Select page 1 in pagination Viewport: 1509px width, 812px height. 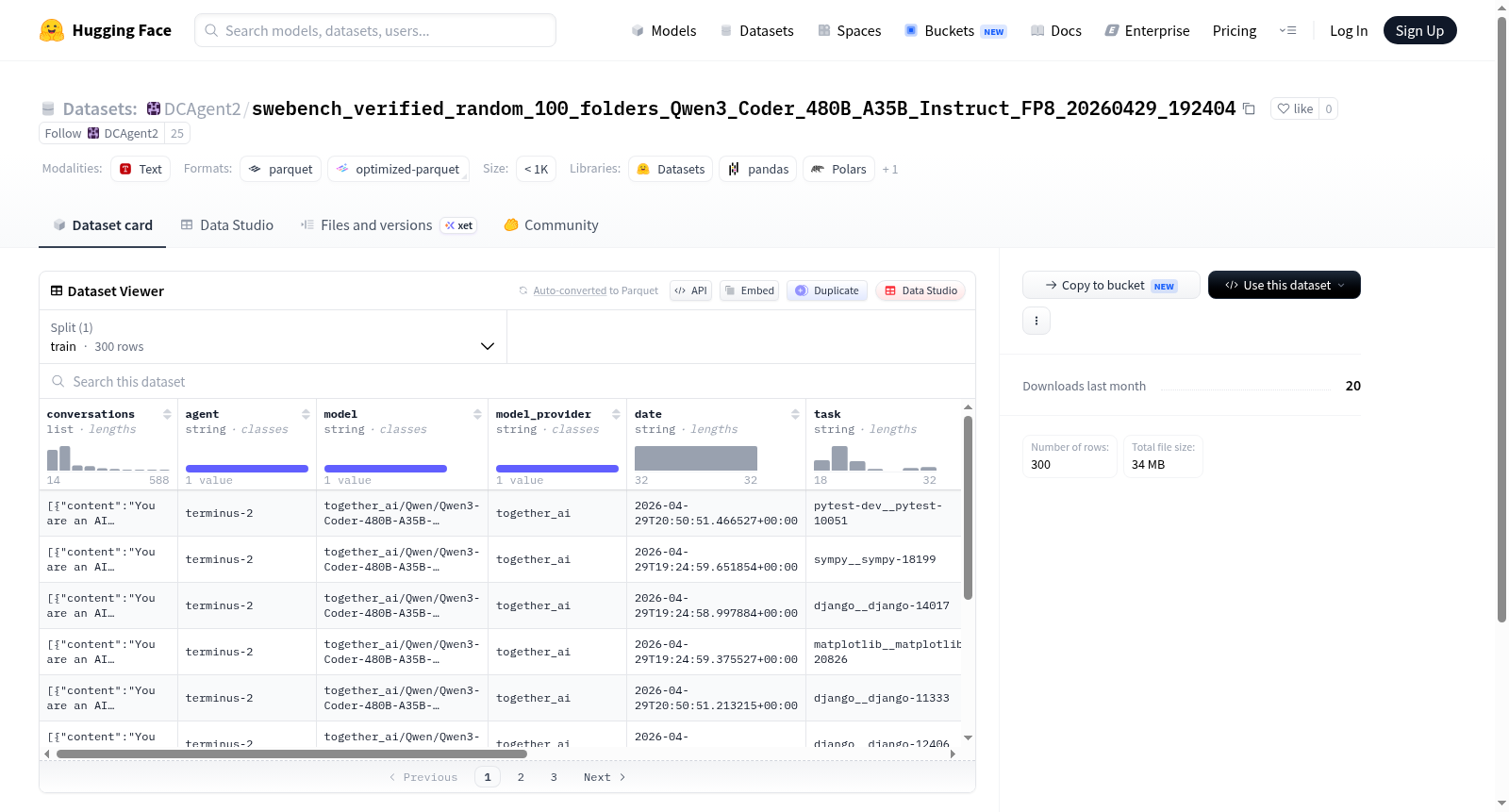pos(488,777)
